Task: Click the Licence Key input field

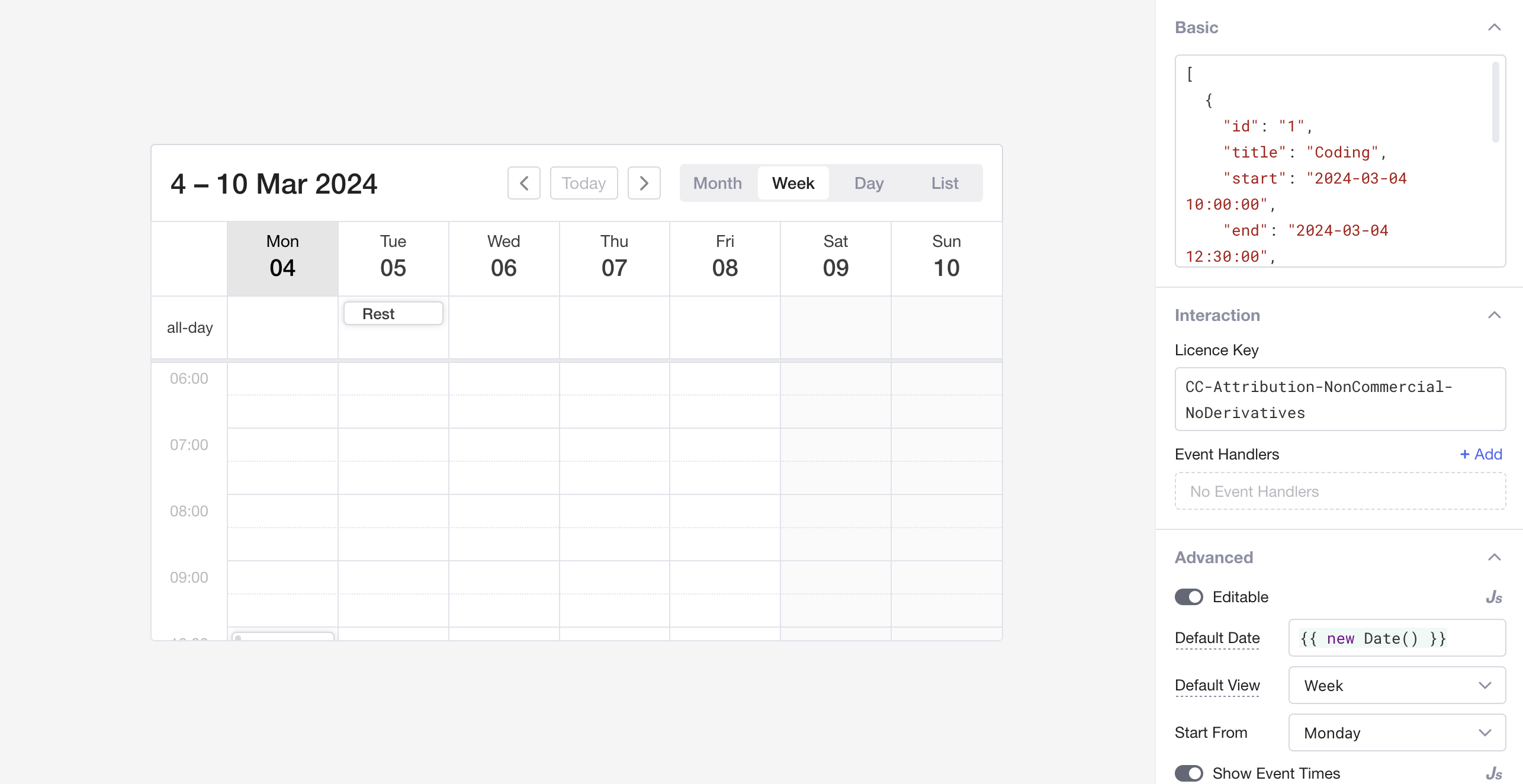Action: (1340, 399)
